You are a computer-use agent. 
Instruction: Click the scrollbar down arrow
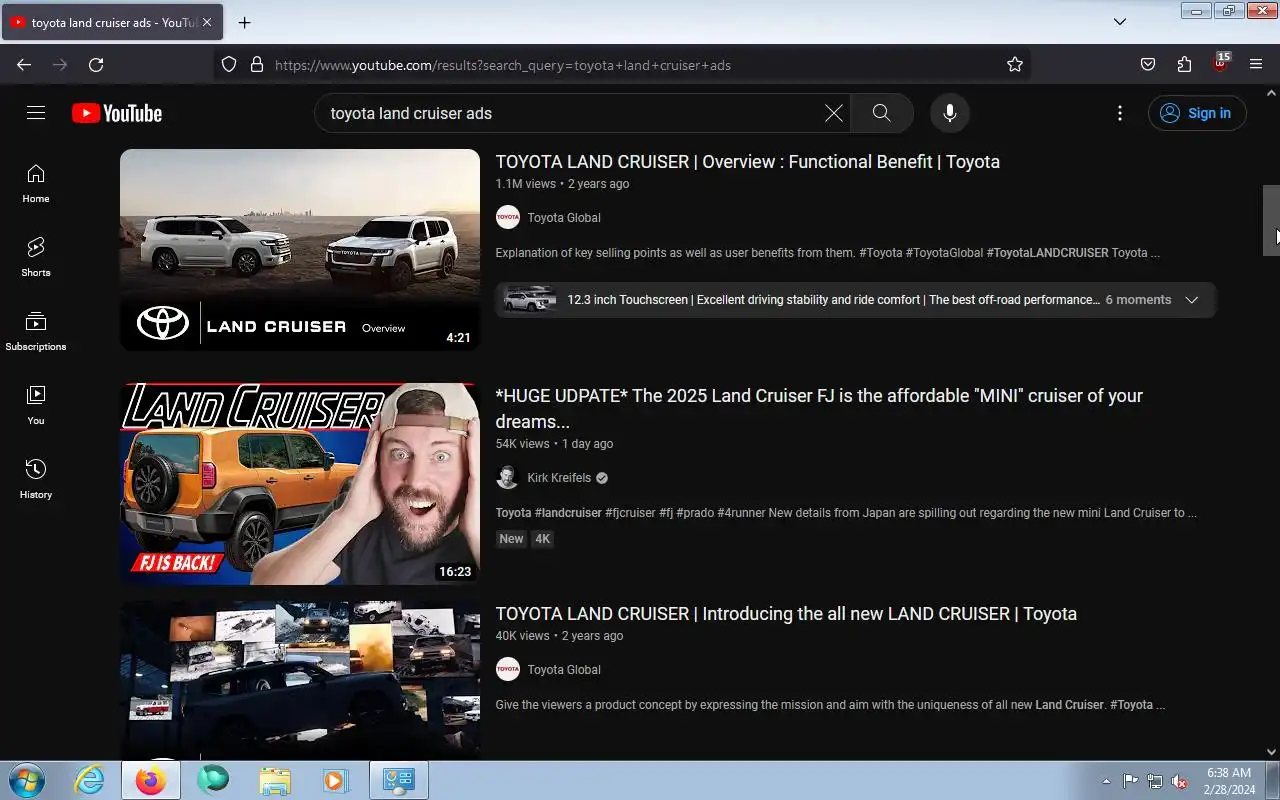1271,752
